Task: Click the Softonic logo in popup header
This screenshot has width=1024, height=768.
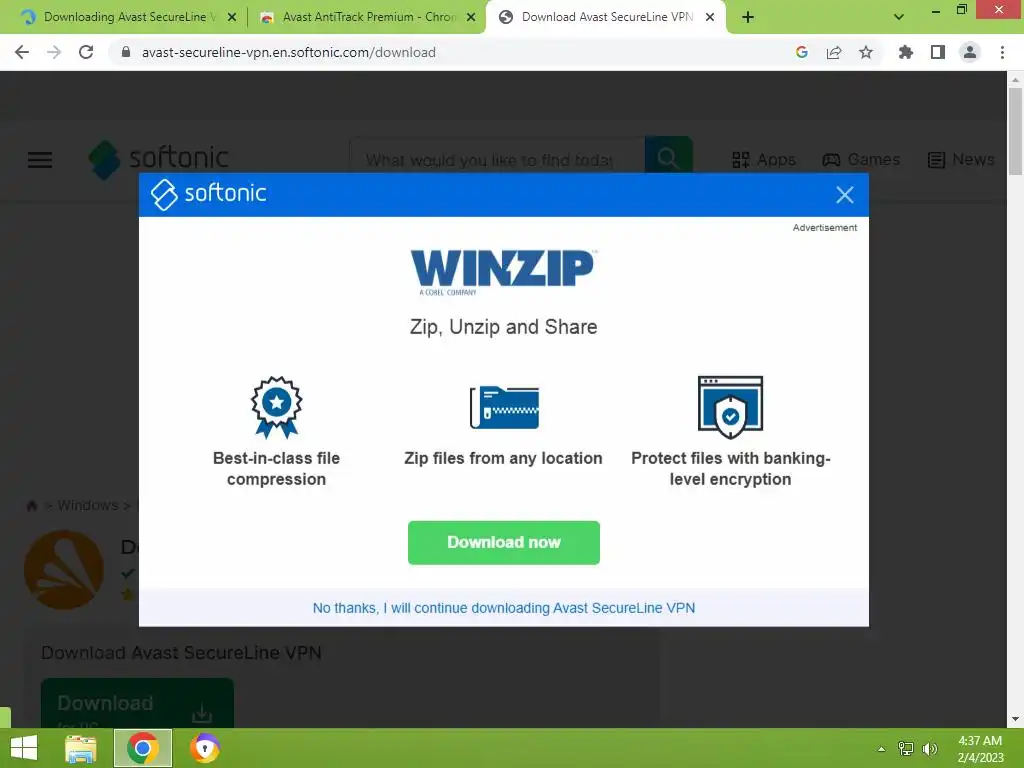Action: (208, 194)
